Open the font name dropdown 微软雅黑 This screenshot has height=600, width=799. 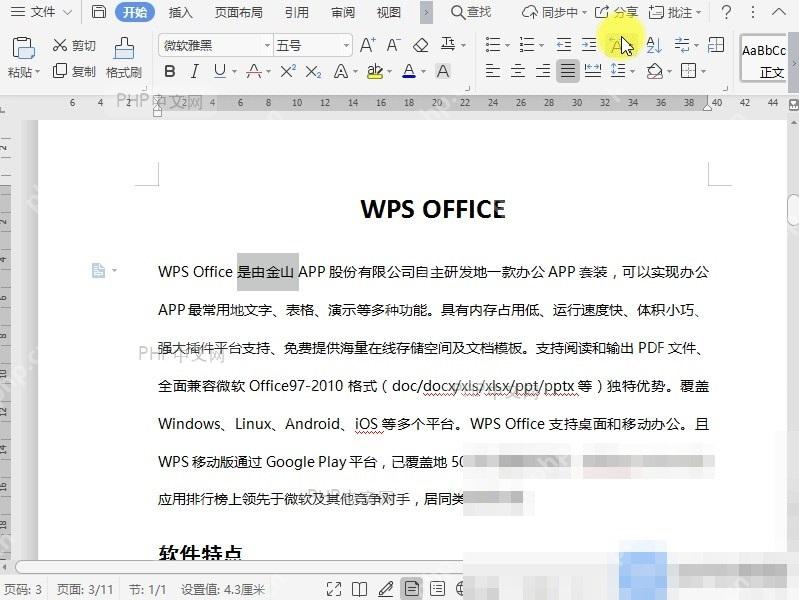pos(267,45)
